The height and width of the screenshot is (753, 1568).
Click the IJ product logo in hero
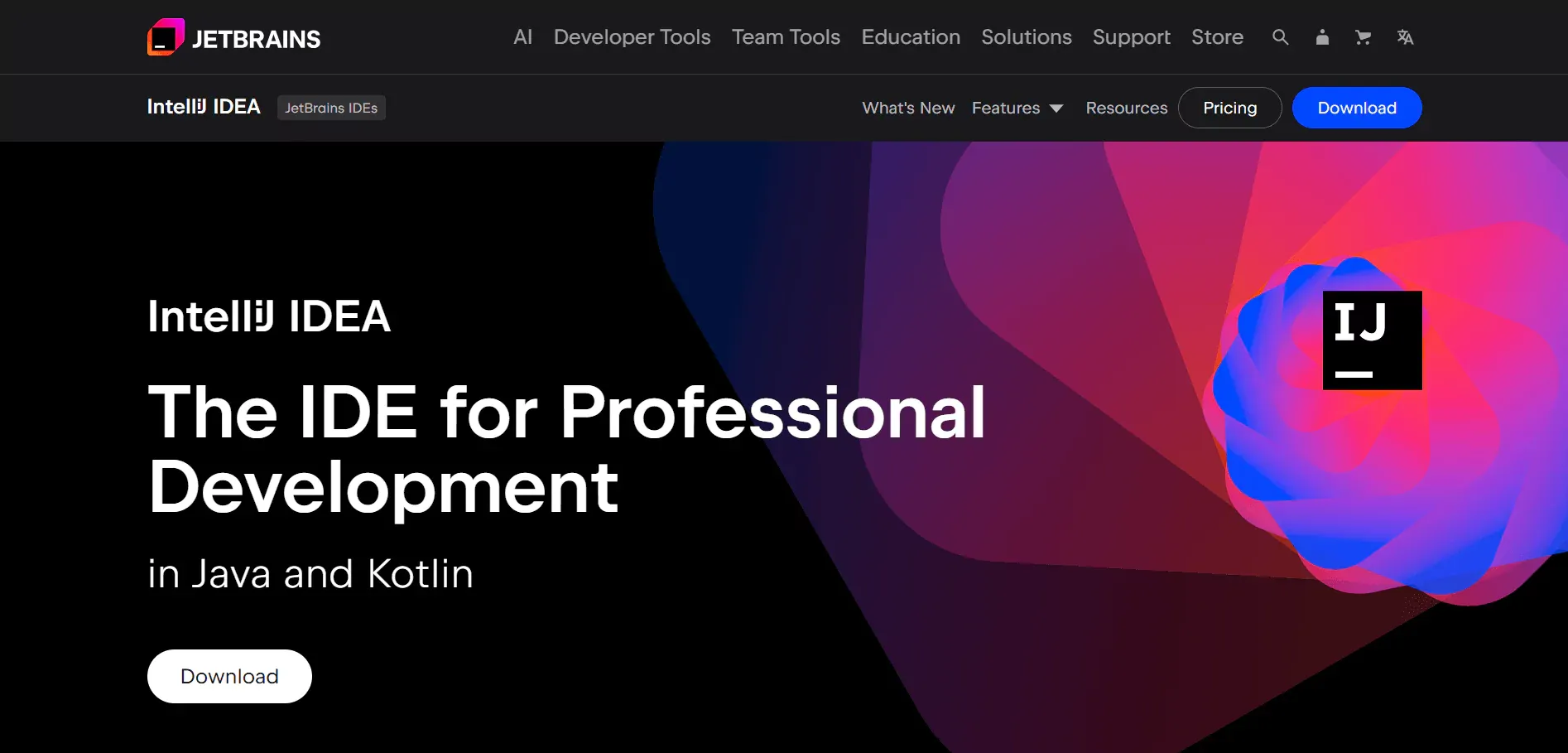pos(1372,340)
